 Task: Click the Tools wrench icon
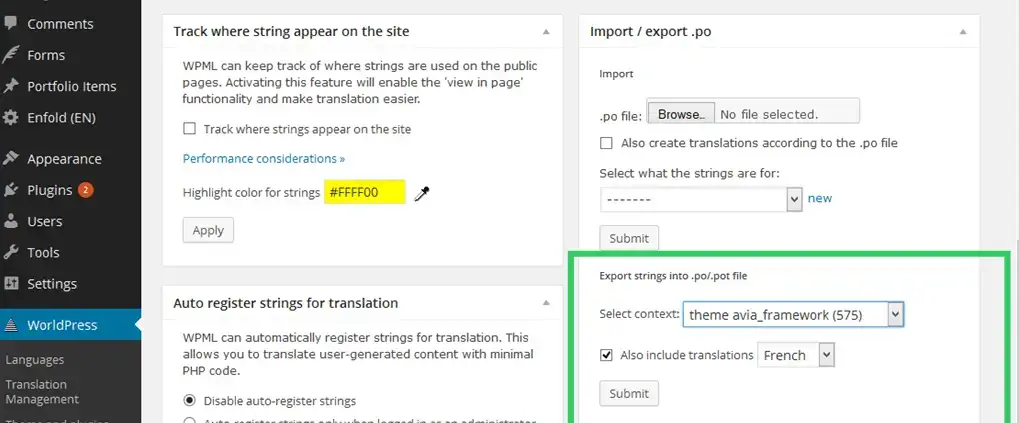tap(10, 252)
